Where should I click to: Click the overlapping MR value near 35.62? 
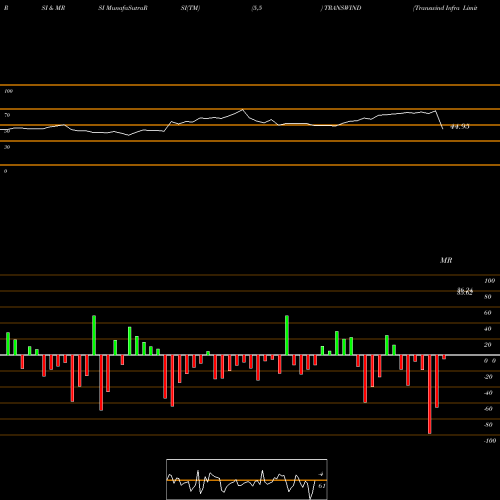[465, 292]
